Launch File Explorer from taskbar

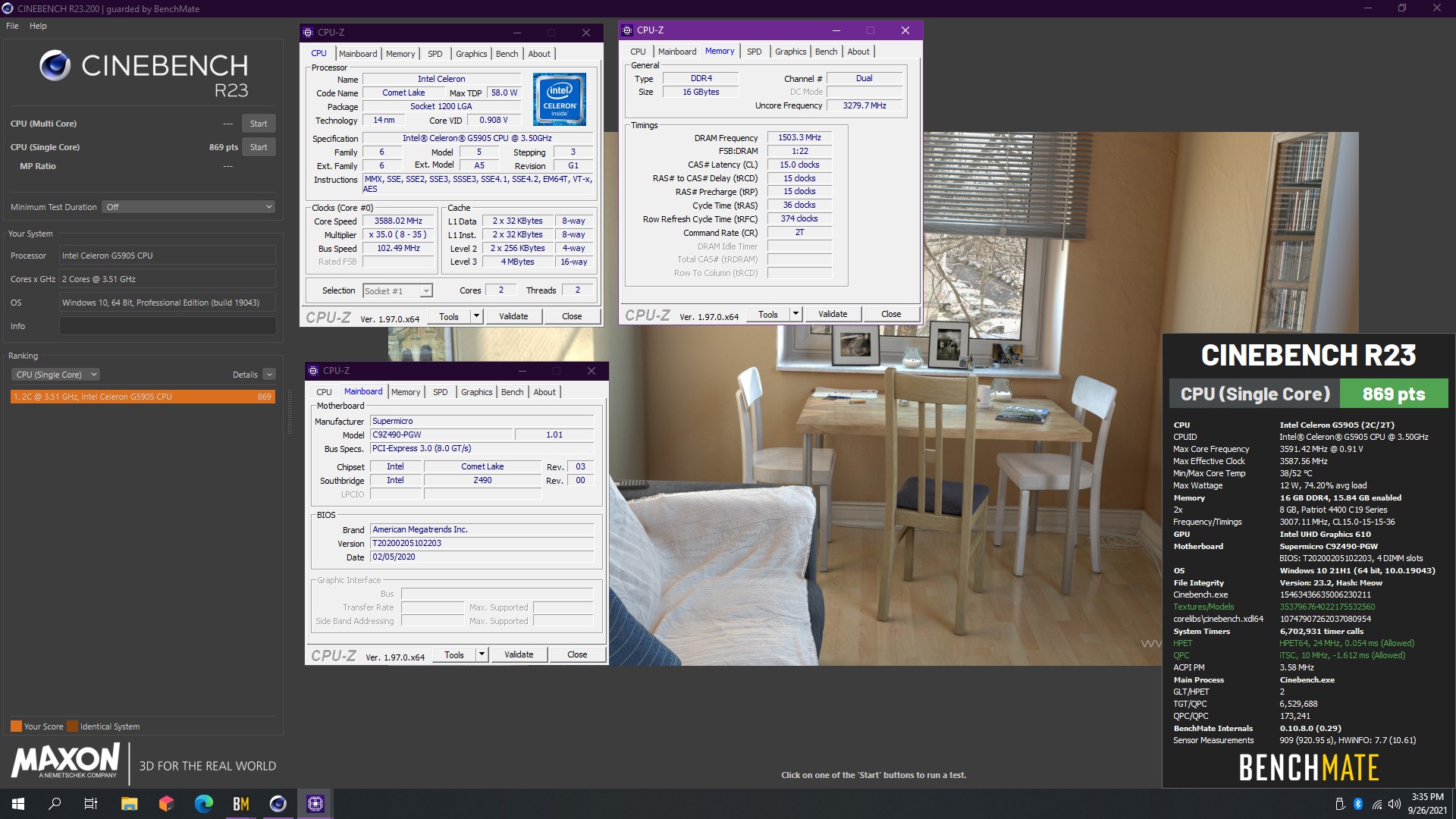[129, 804]
